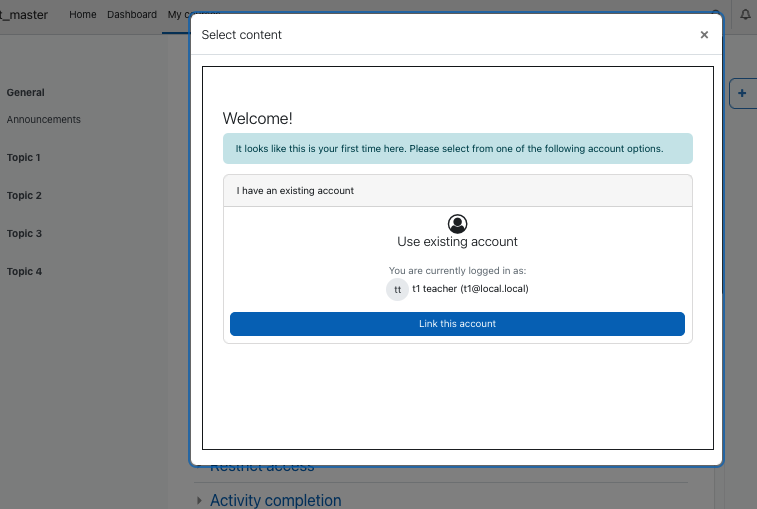
Task: Click the t_master site name
Action: pyautogui.click(x=24, y=15)
